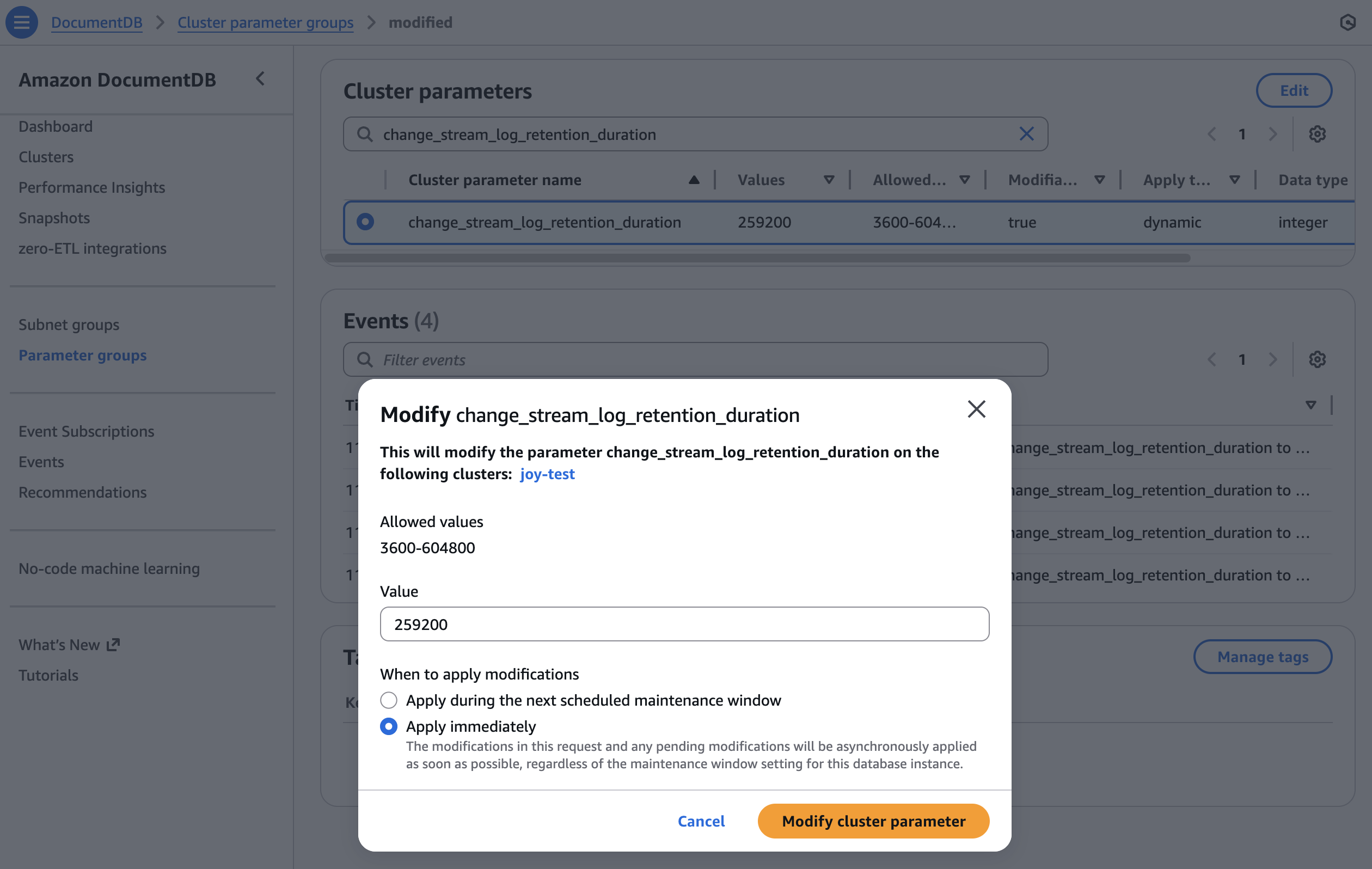This screenshot has height=869, width=1372.
Task: Select the change_stream_log_retention_duration row radio
Action: tap(365, 222)
